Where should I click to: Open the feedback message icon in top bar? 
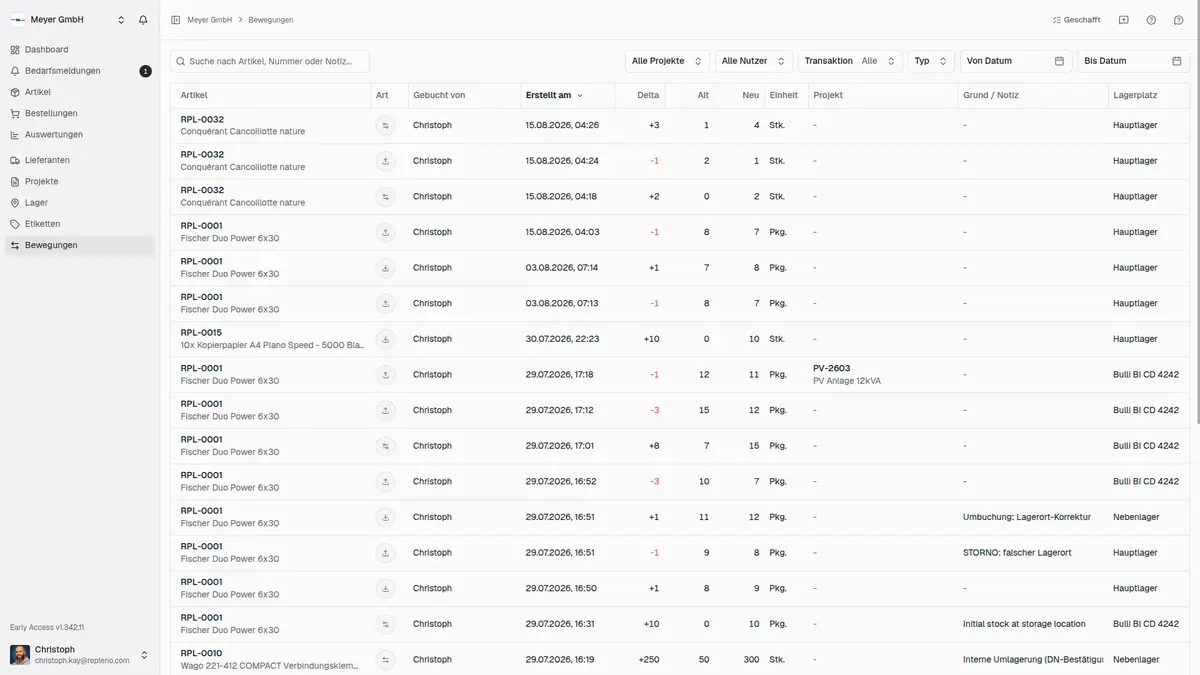click(1124, 20)
